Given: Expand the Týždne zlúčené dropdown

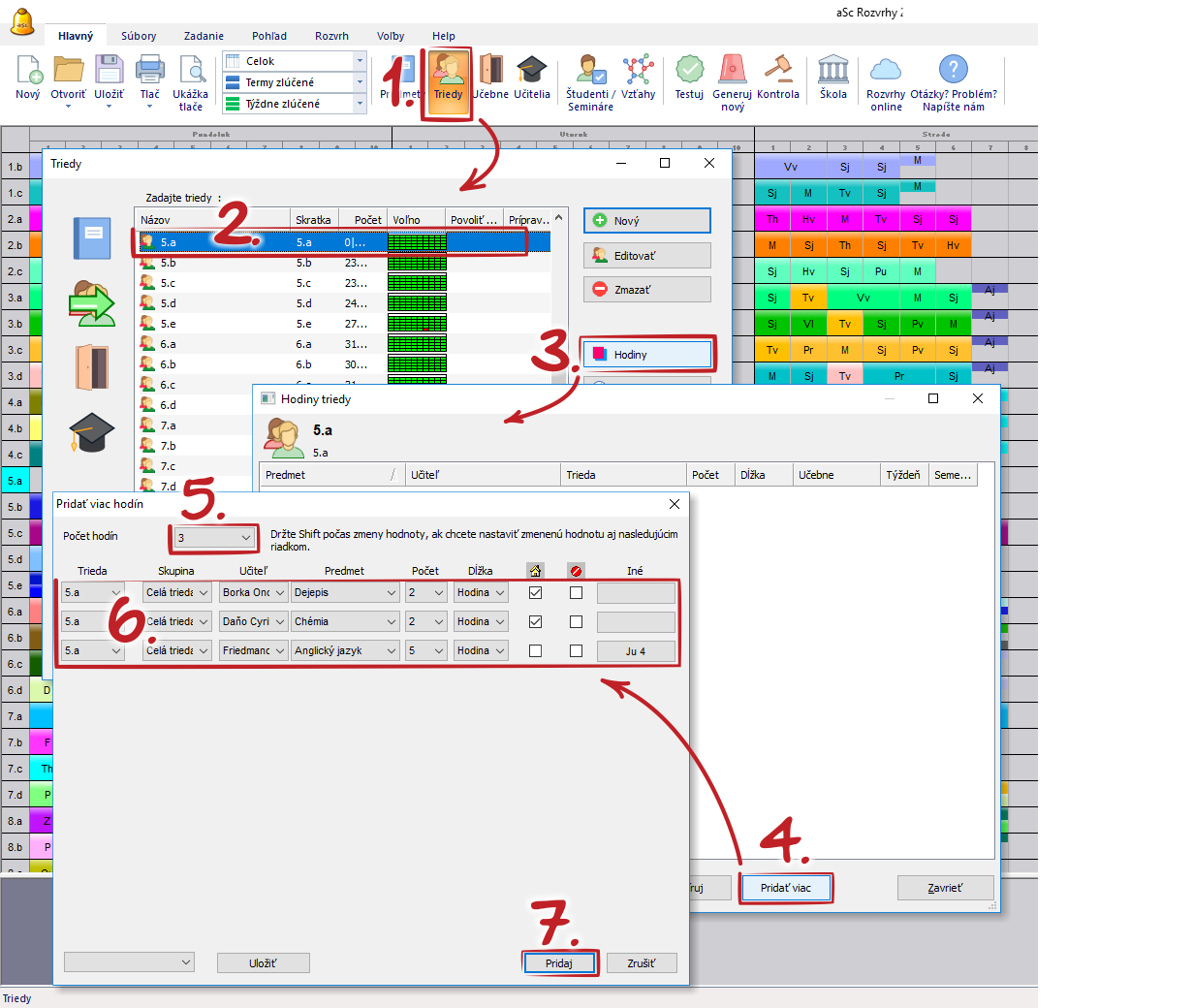Looking at the screenshot, I should click(360, 104).
